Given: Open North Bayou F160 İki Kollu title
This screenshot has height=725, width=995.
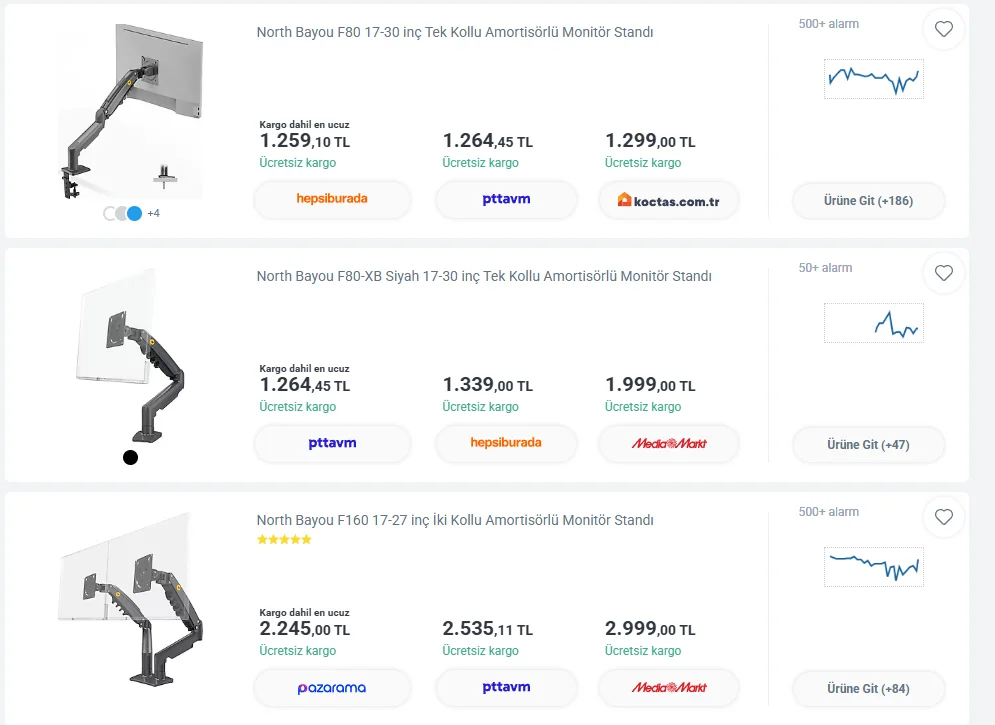Looking at the screenshot, I should click(455, 520).
